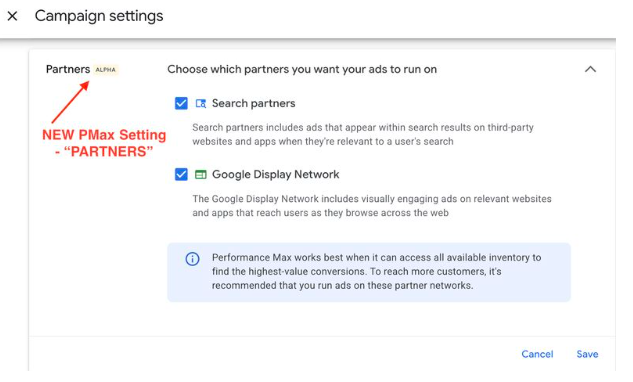Click the Google Display Network description paragraph

pyautogui.click(x=372, y=206)
